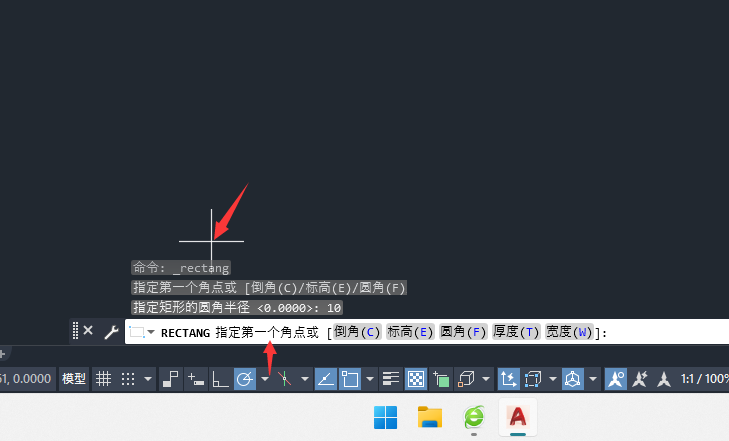
Task: Toggle polar tracking icon
Action: click(x=245, y=379)
